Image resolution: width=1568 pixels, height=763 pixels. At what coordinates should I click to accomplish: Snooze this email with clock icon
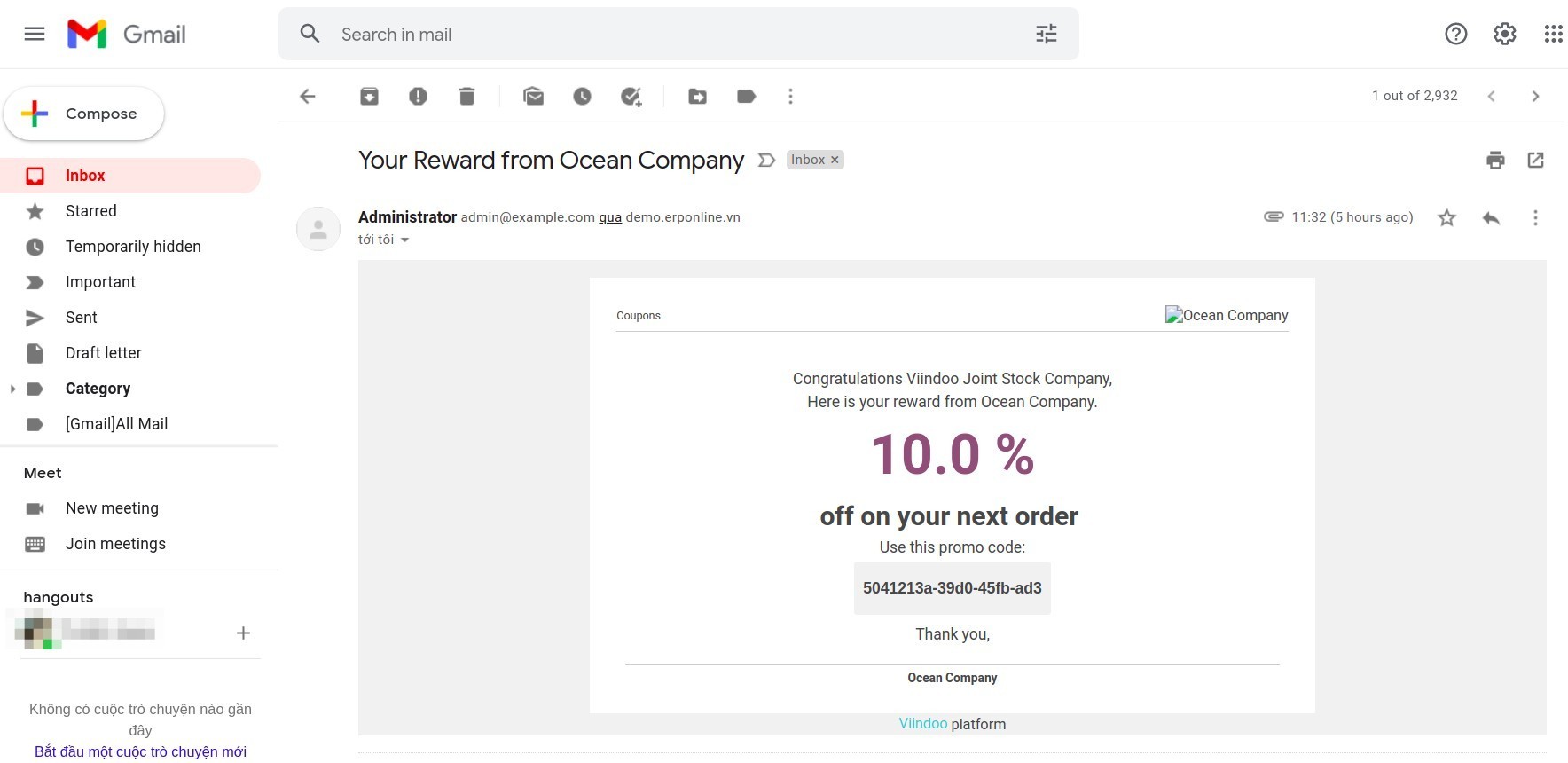582,96
